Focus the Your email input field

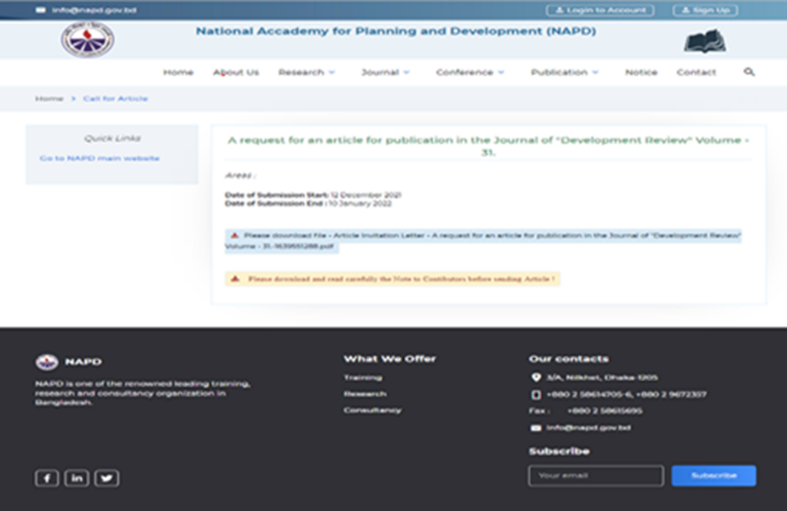coord(596,475)
